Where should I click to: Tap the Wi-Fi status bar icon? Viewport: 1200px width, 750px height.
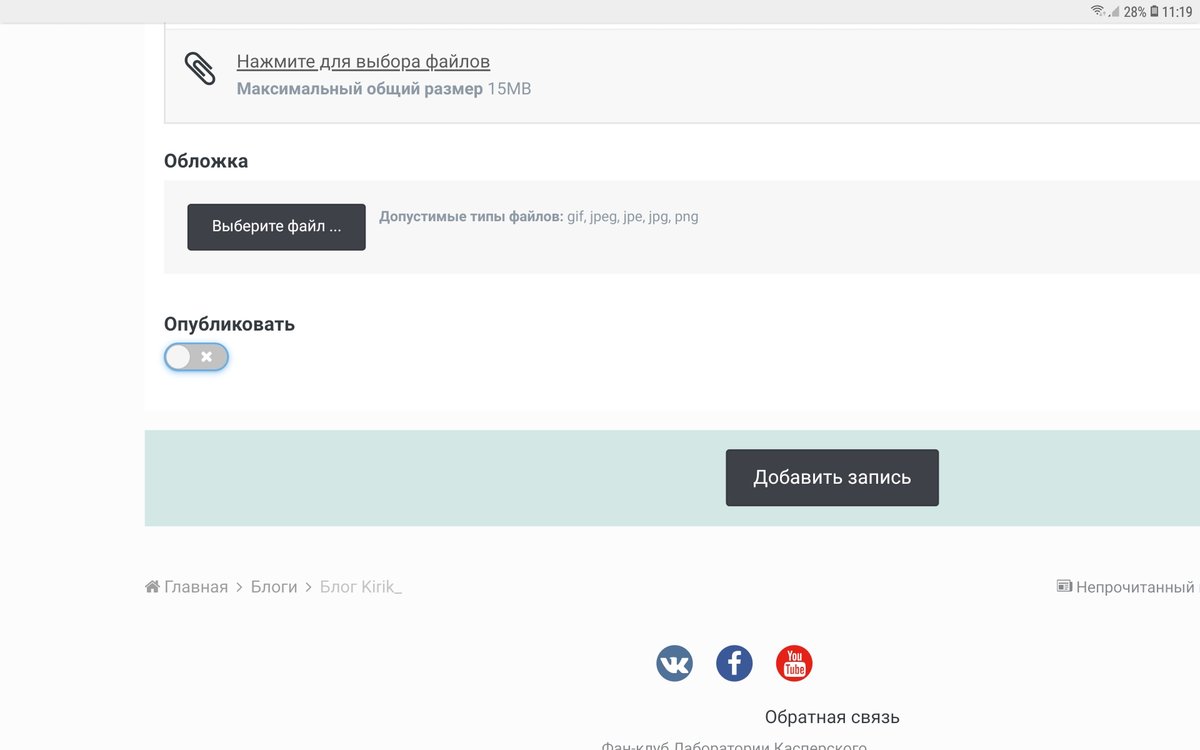pyautogui.click(x=1097, y=11)
